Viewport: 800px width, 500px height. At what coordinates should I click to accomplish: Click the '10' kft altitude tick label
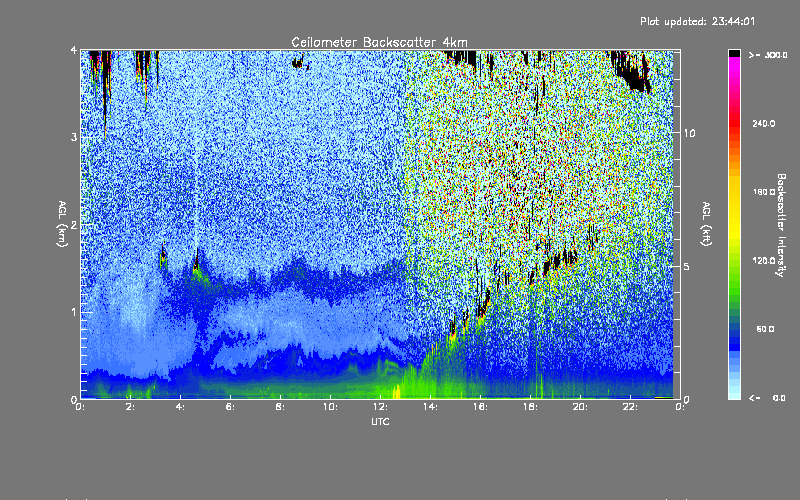[x=689, y=133]
